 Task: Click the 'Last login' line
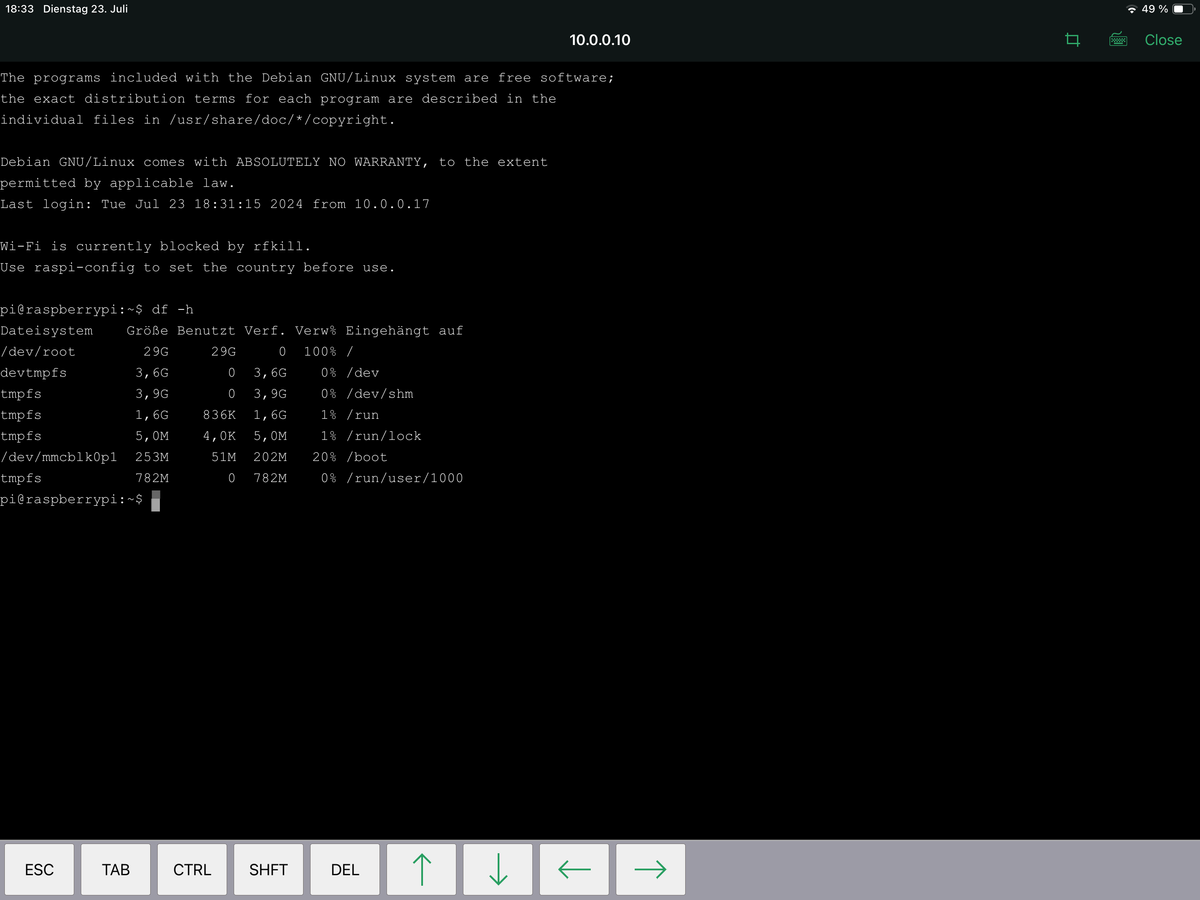click(215, 204)
